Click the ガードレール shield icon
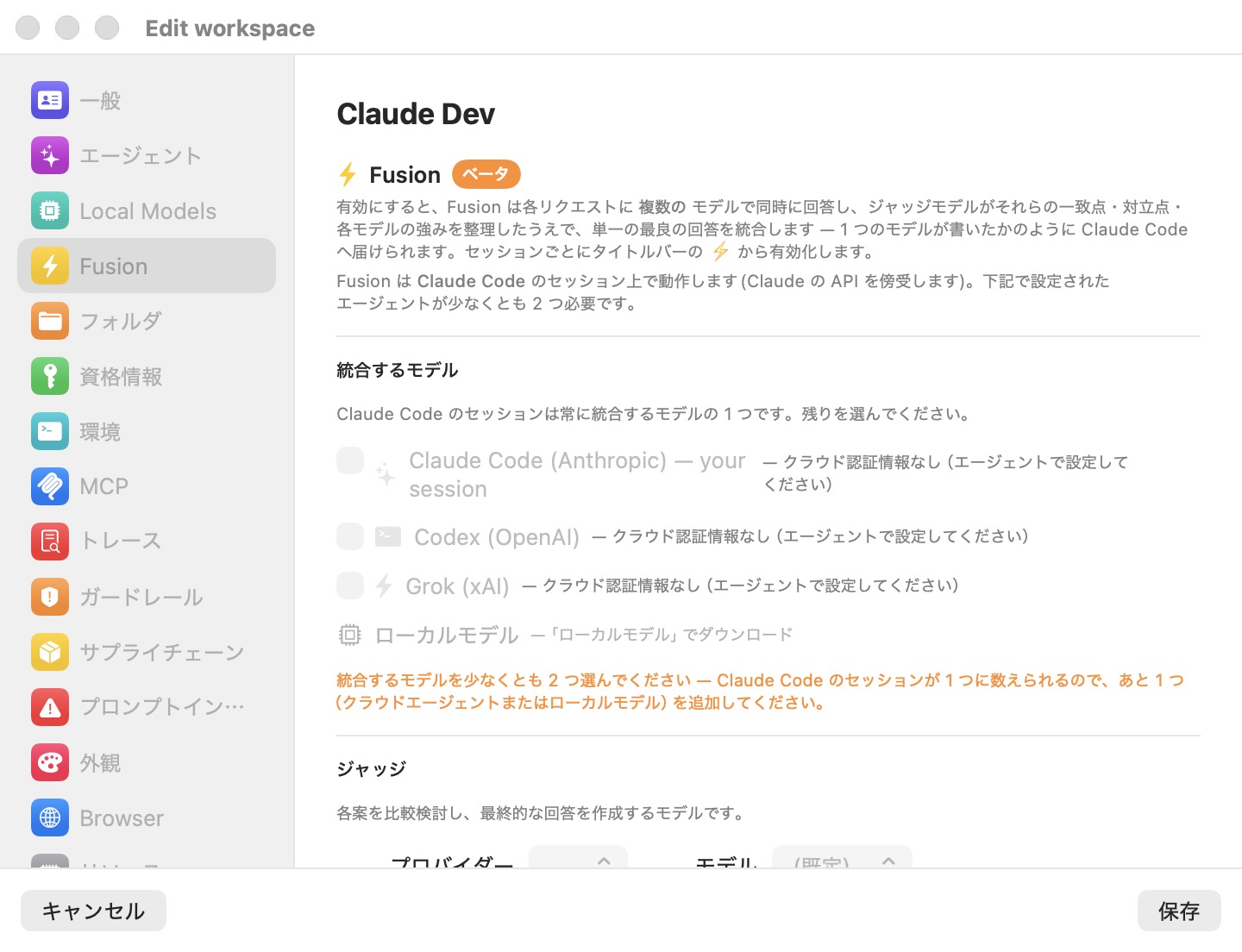This screenshot has width=1242, height=952. (50, 597)
